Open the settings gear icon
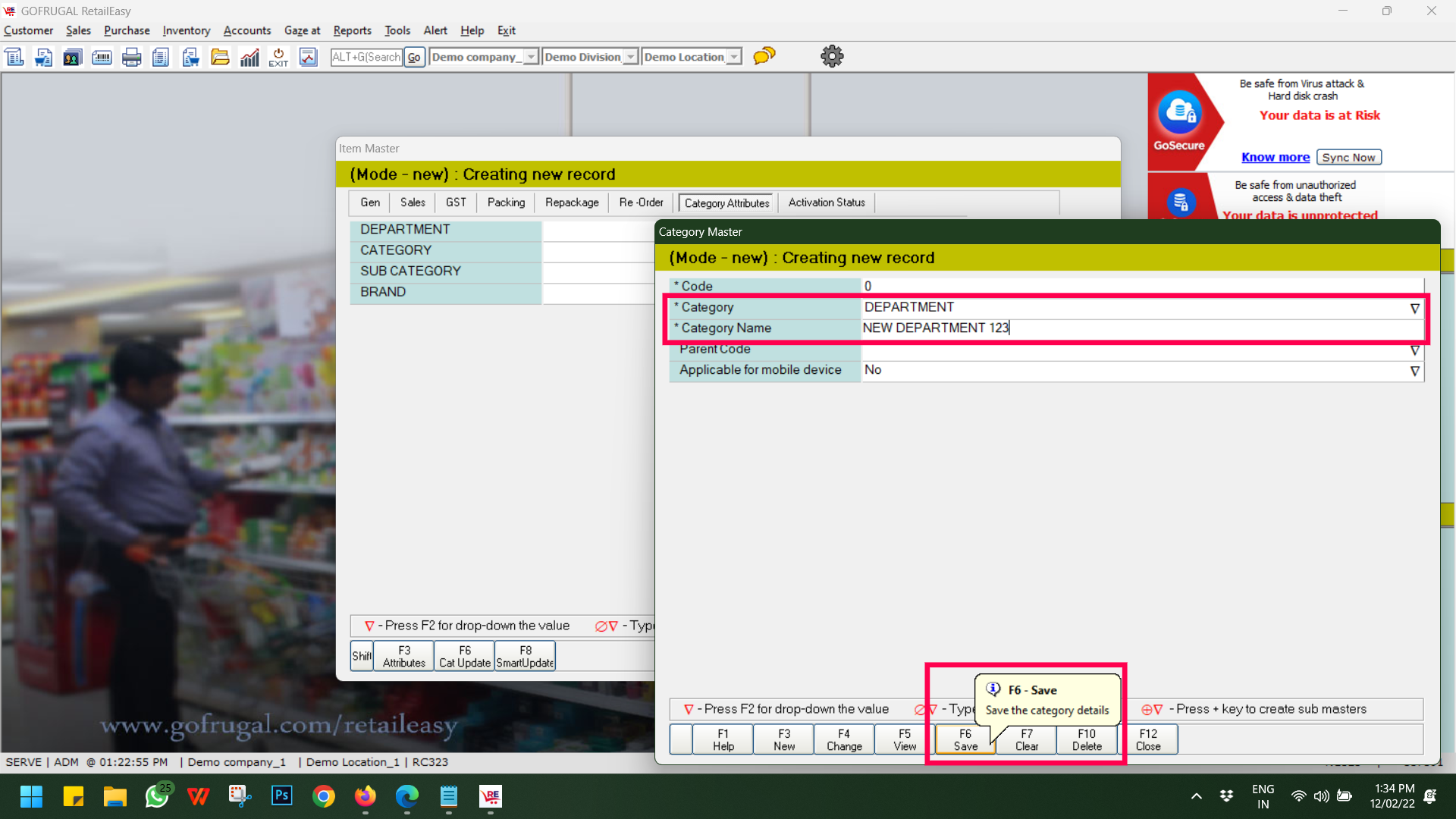 tap(832, 56)
